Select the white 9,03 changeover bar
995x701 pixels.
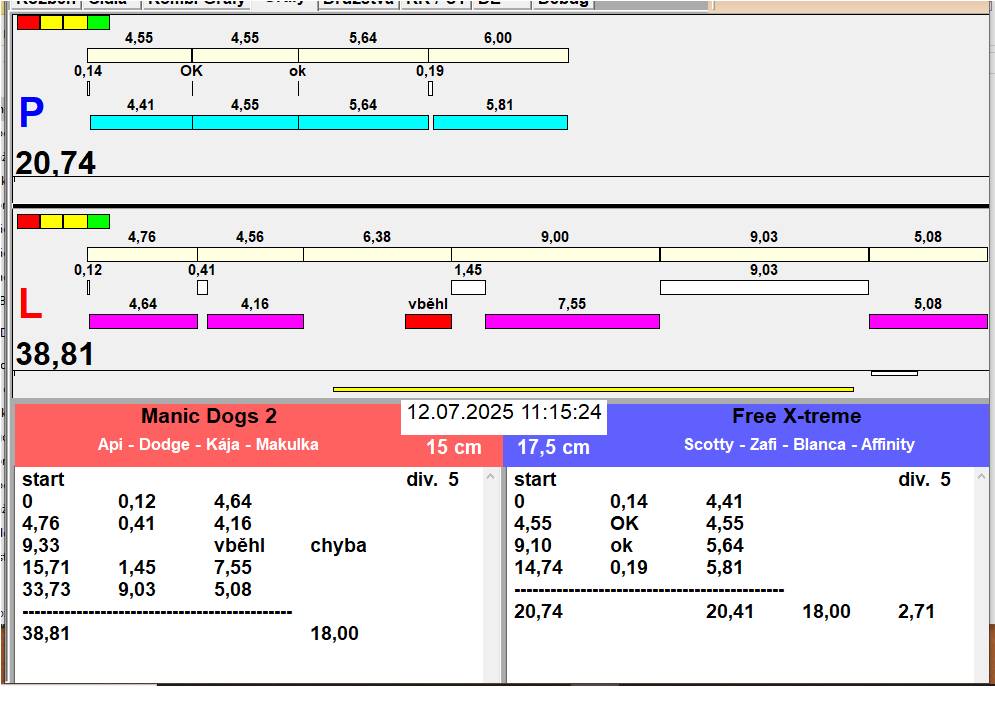[763, 287]
